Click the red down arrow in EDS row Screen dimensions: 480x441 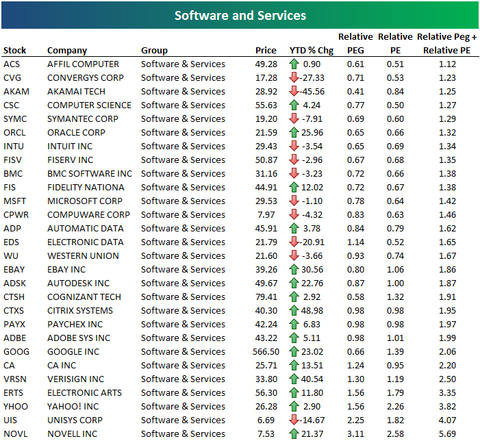[294, 242]
